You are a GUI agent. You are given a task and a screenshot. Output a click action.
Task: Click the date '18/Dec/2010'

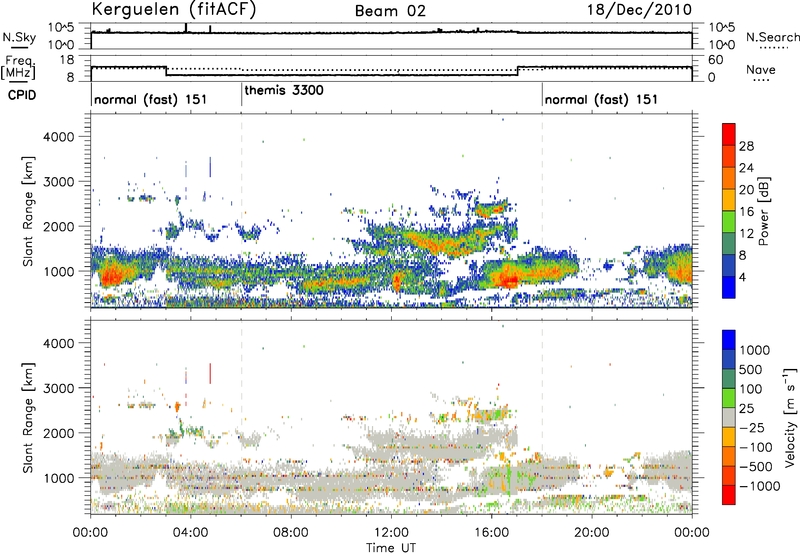coord(639,10)
